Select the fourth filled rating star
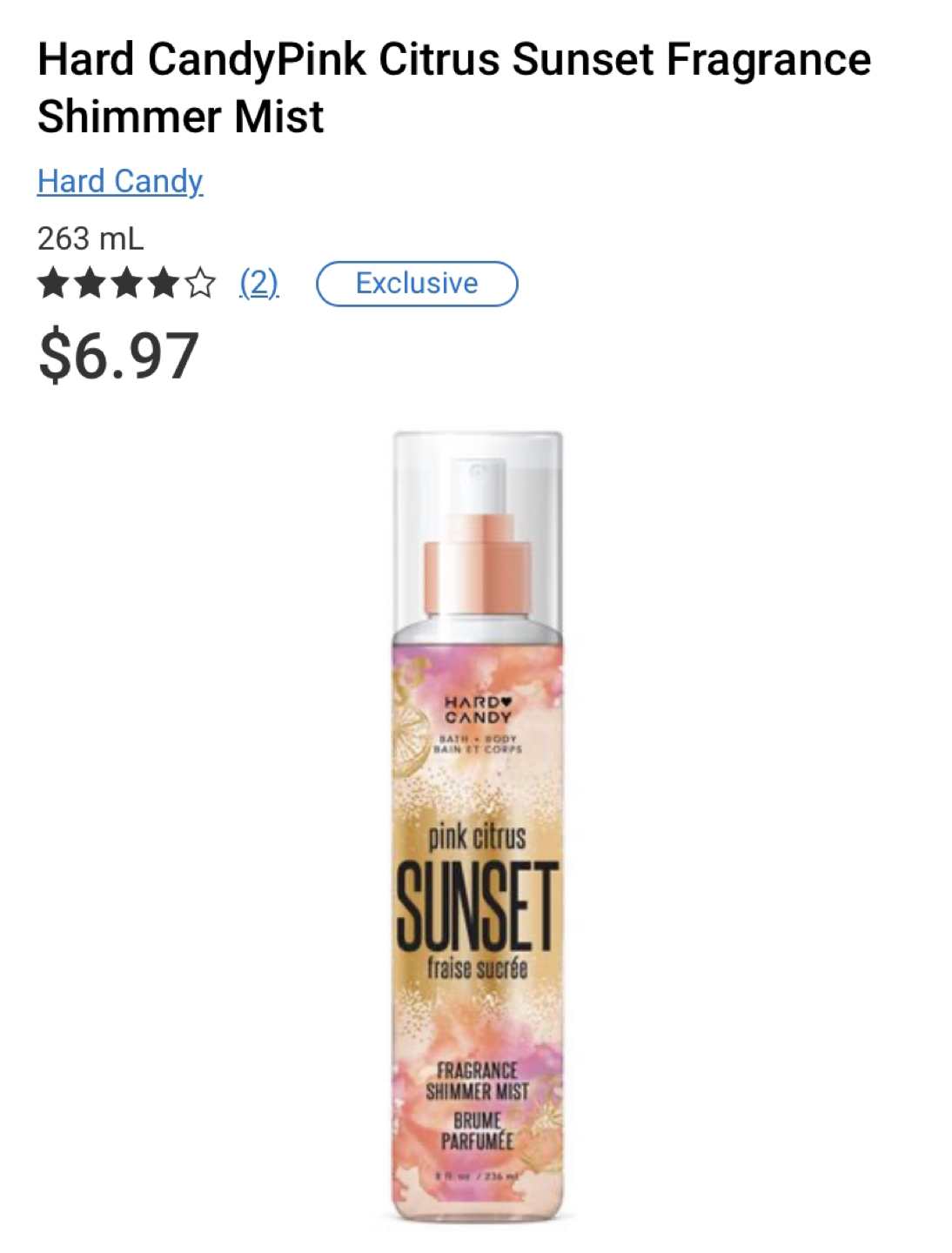The image size is (952, 1253). pyautogui.click(x=164, y=284)
